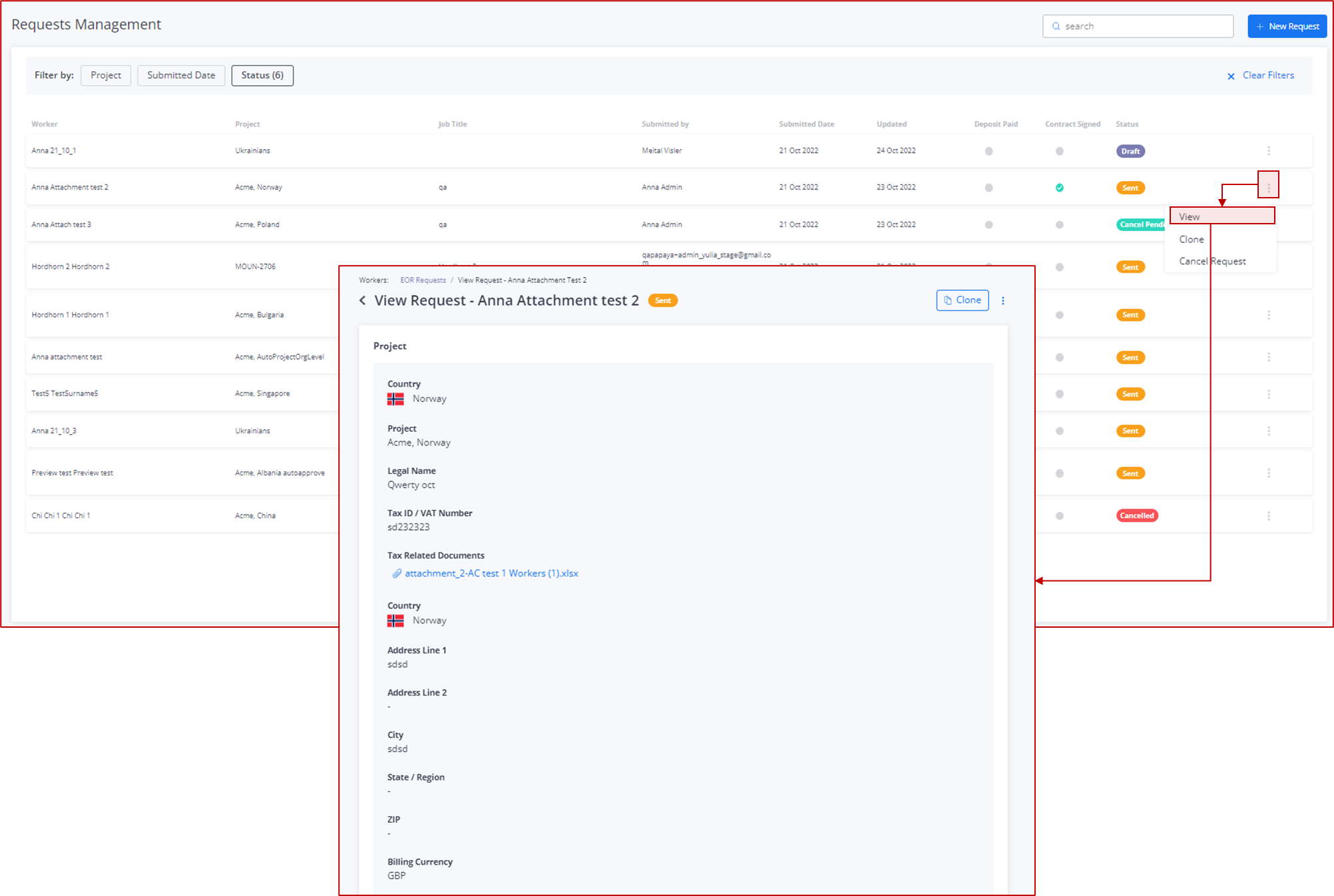Click the EOR Requests breadcrumb link
Image resolution: width=1334 pixels, height=896 pixels.
coord(423,280)
